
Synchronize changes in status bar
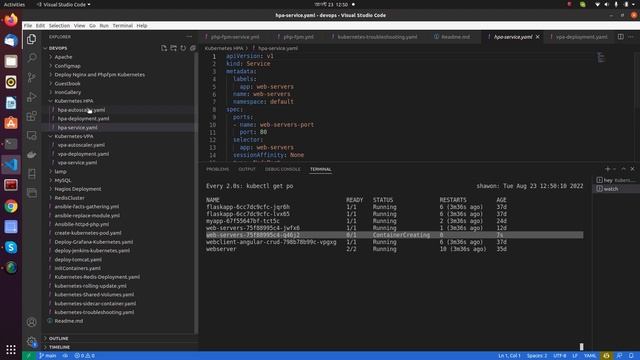[65, 356]
